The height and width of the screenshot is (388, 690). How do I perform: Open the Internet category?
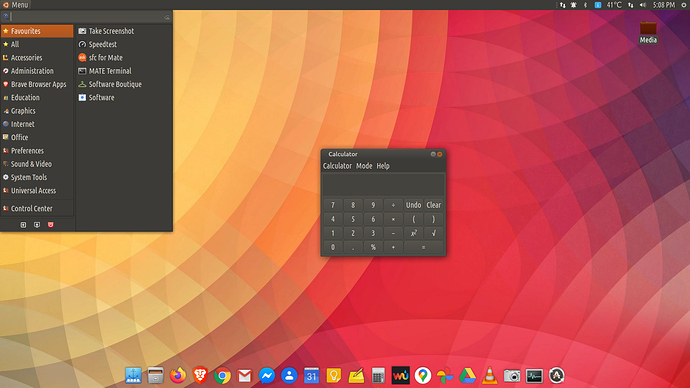click(37, 124)
